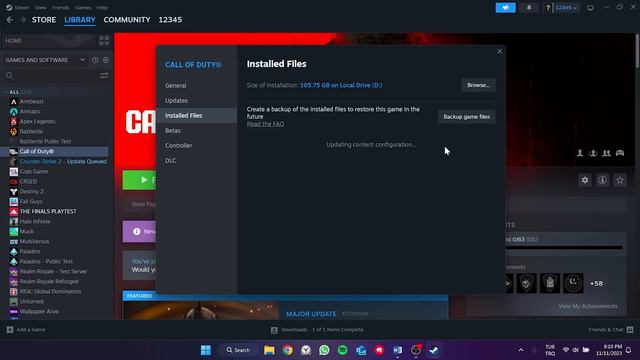
Task: Click the Steam forward navigation arrow
Action: tap(22, 20)
